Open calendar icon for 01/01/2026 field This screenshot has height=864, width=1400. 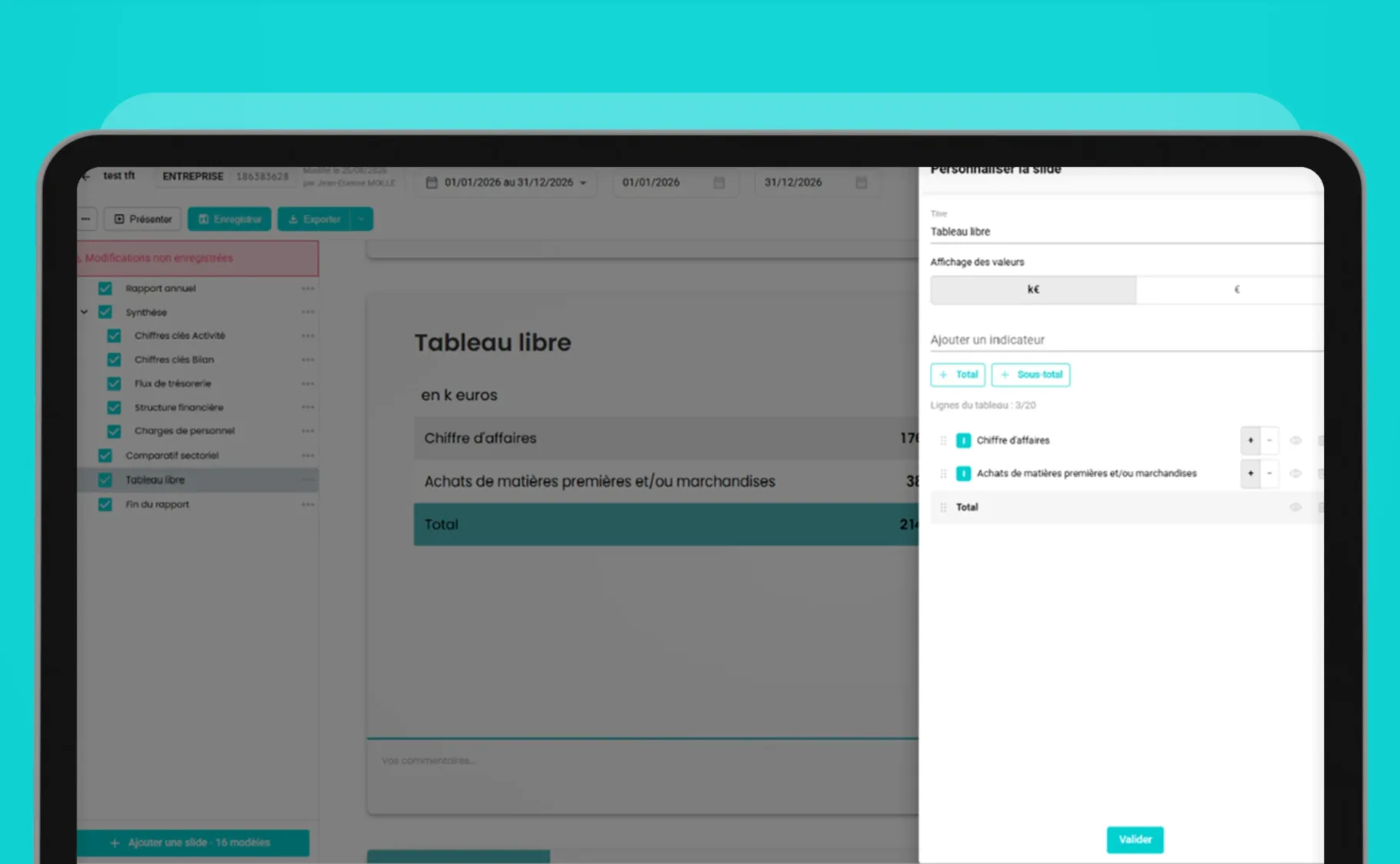click(719, 182)
